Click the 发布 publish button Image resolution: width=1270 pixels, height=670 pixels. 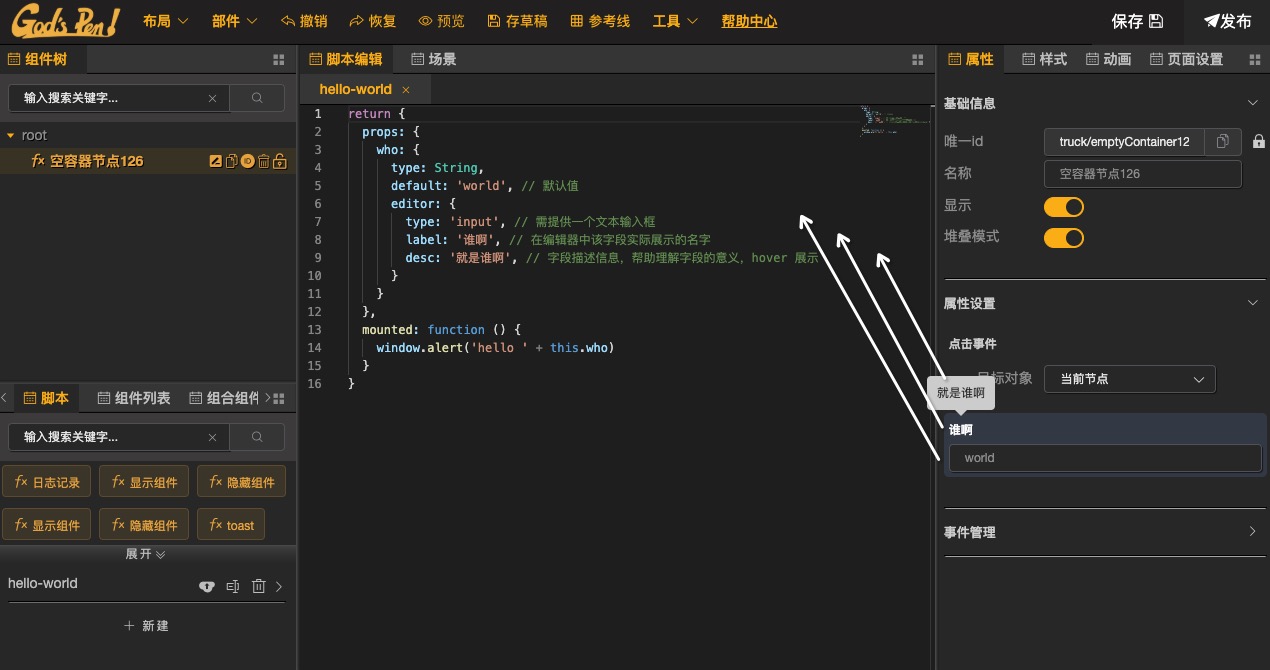(x=1228, y=20)
